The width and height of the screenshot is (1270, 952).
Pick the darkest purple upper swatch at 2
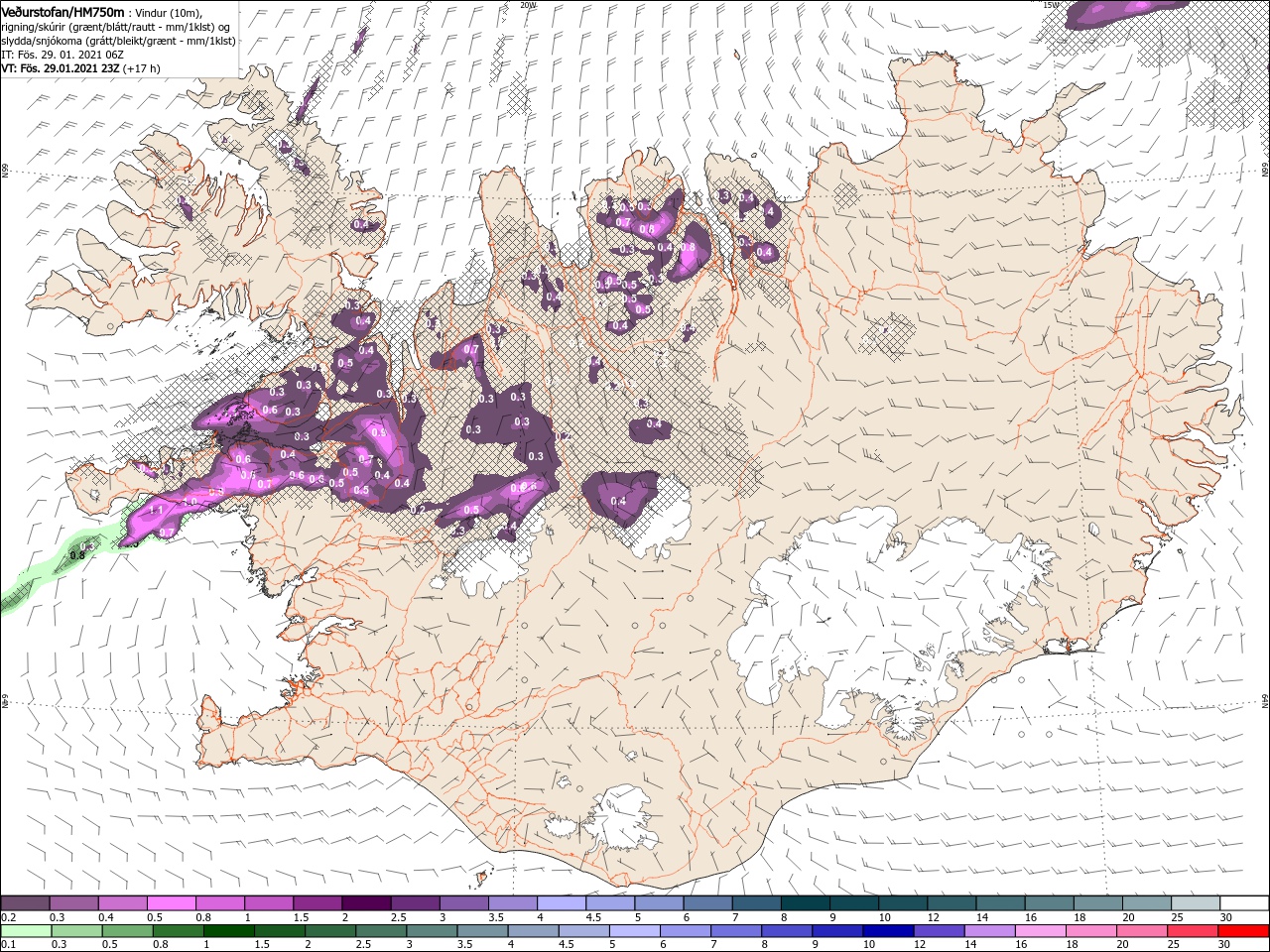[x=366, y=902]
